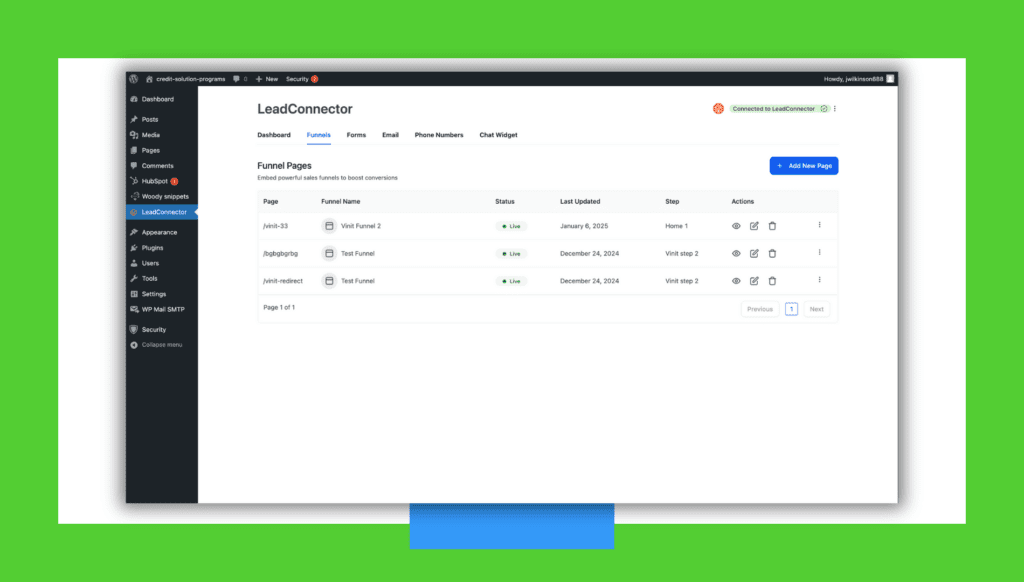The width and height of the screenshot is (1024, 582).
Task: Open Security item in the top admin bar
Action: click(x=302, y=79)
